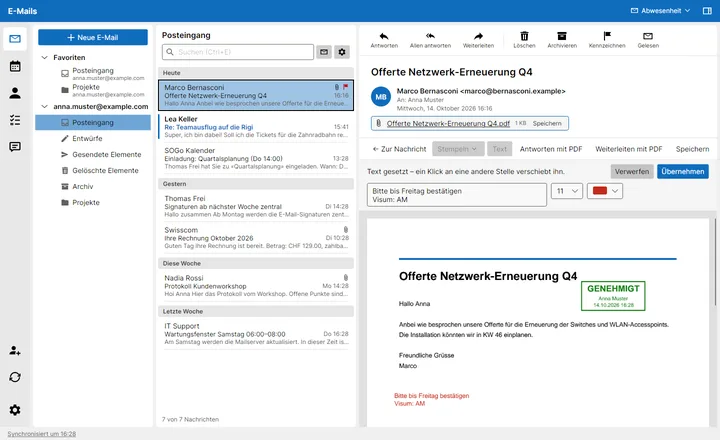Click the Verwerfen button

(x=632, y=171)
